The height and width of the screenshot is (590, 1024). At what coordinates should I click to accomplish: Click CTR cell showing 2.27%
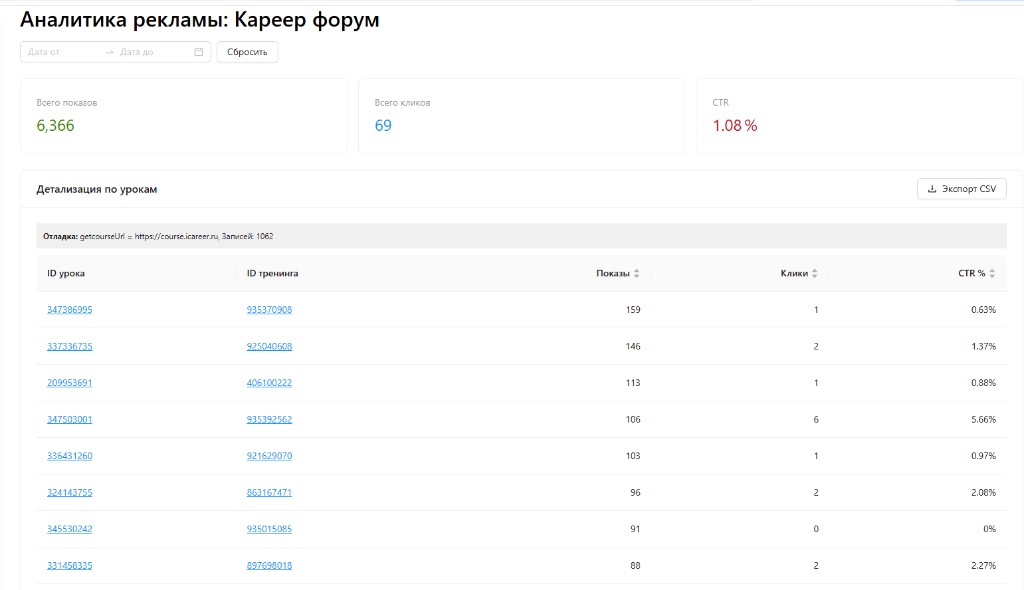[x=984, y=566]
